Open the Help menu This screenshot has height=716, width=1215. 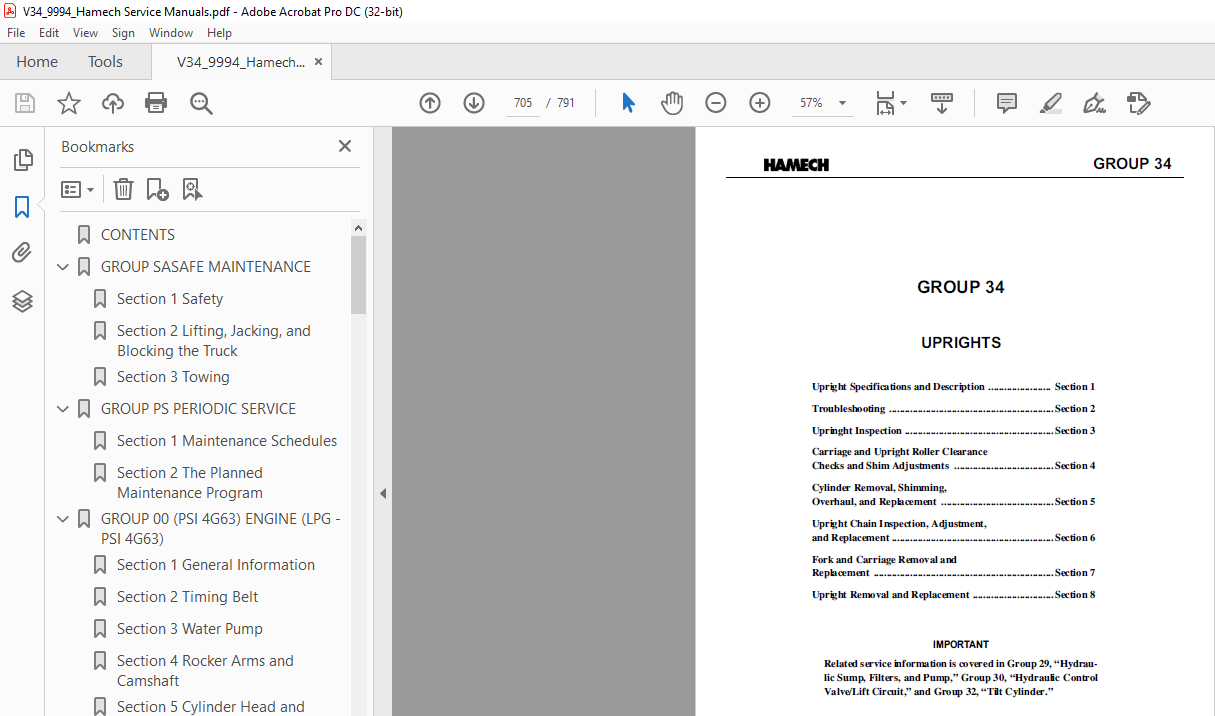pos(219,33)
